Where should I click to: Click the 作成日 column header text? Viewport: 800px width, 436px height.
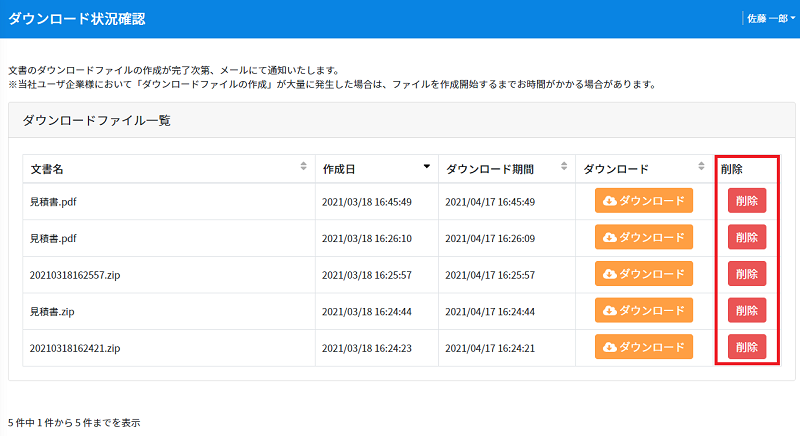[x=339, y=169]
